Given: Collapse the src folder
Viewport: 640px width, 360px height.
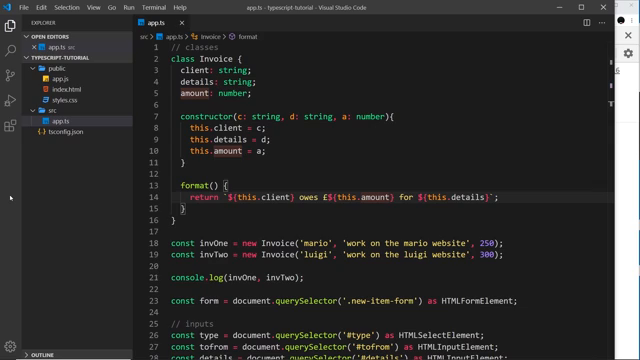Looking at the screenshot, I should pos(33,111).
